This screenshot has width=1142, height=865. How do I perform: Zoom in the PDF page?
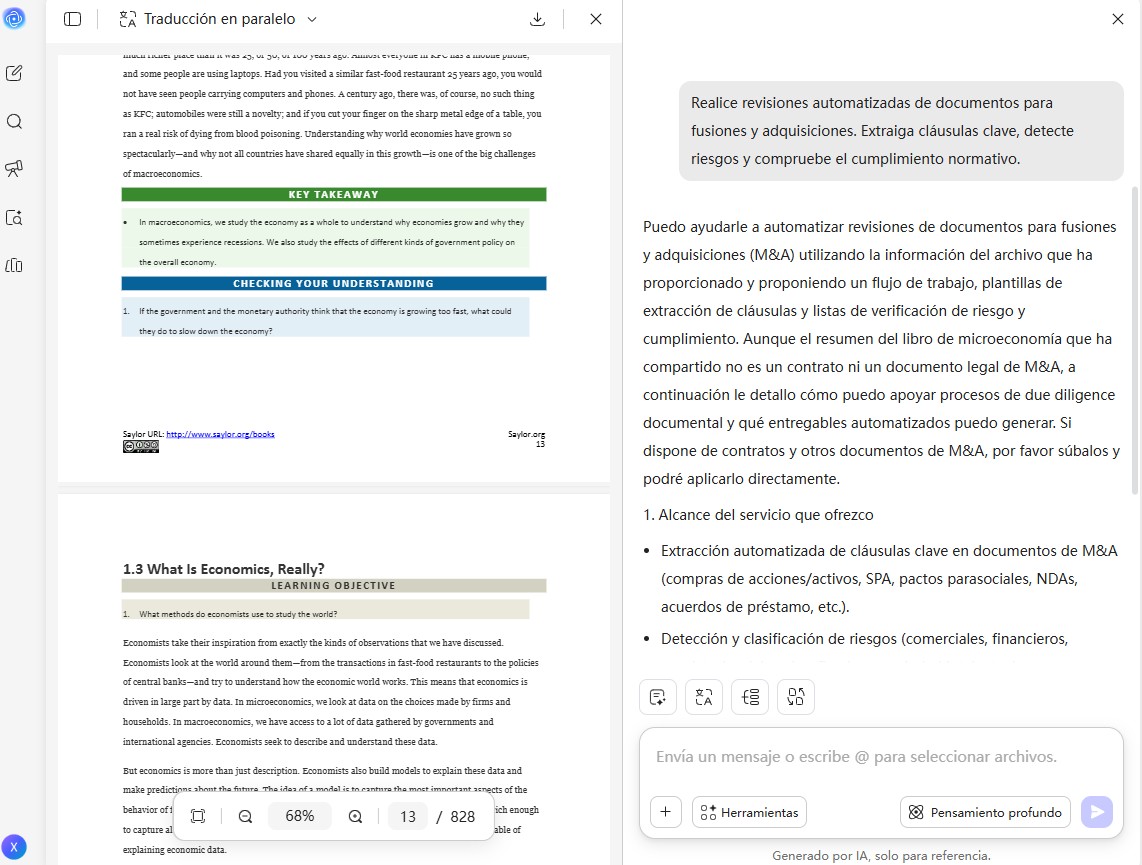355,816
